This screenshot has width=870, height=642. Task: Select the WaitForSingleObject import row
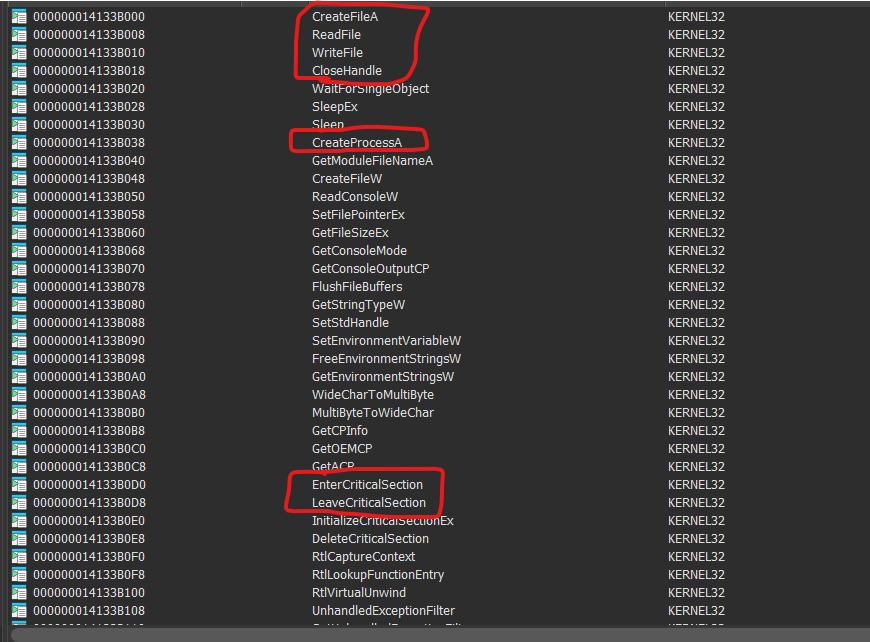(x=370, y=89)
